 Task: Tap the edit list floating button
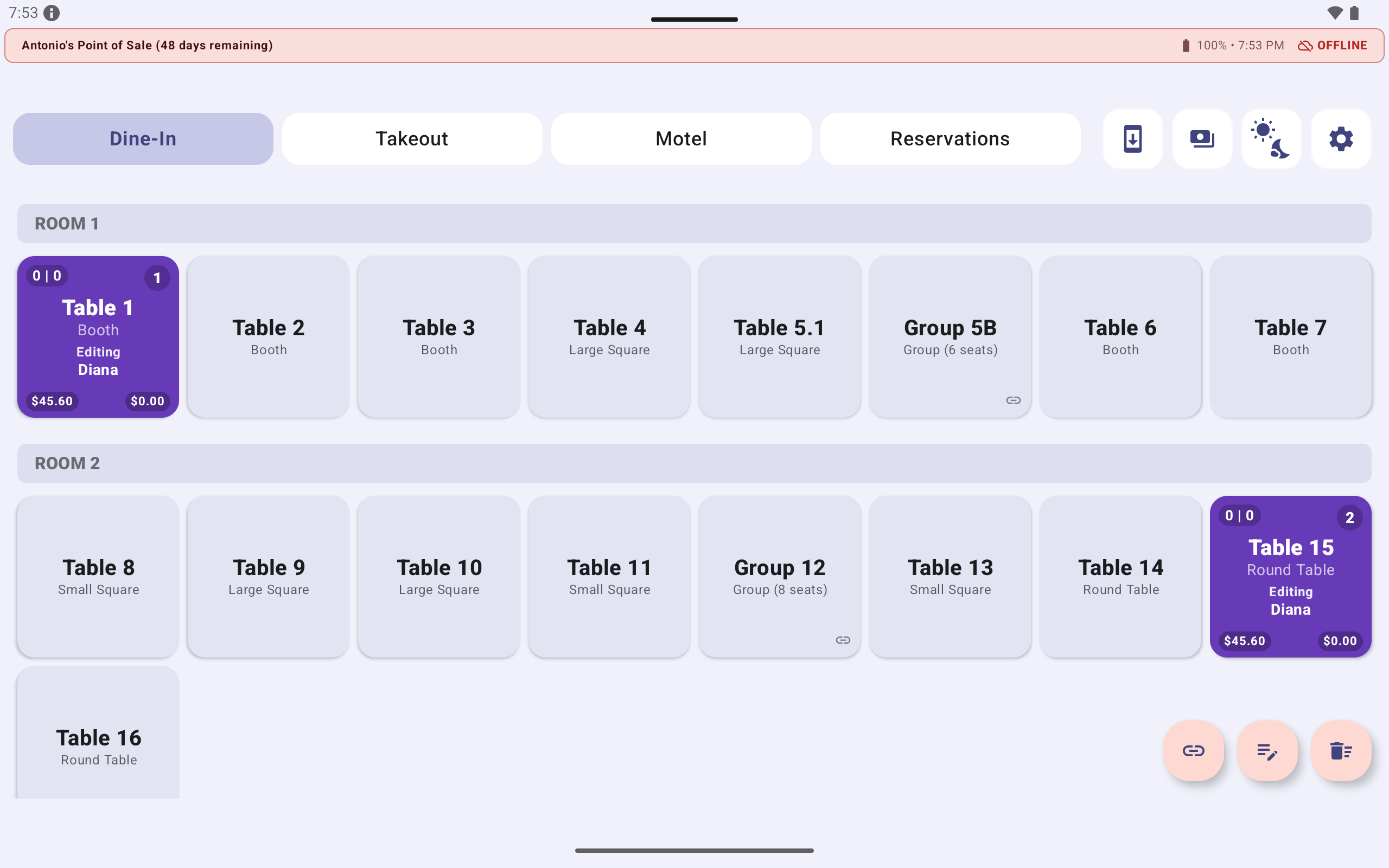1267,750
